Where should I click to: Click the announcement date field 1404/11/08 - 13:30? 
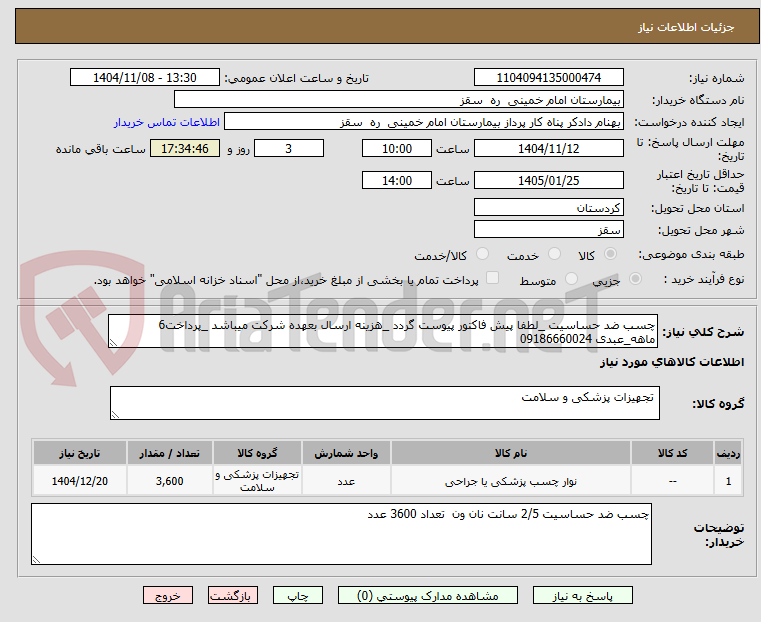(x=145, y=78)
